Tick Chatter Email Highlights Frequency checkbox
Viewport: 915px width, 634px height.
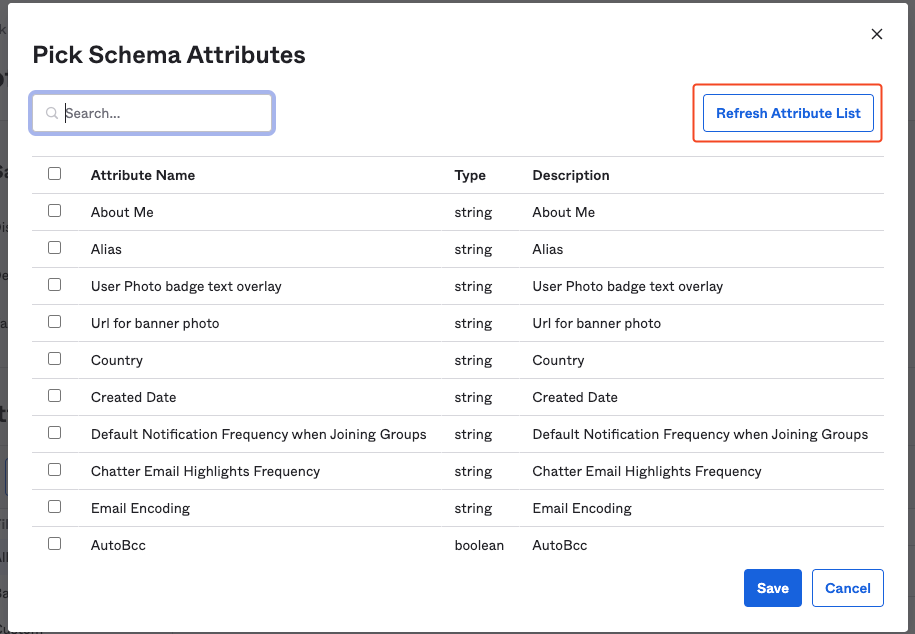[54, 469]
